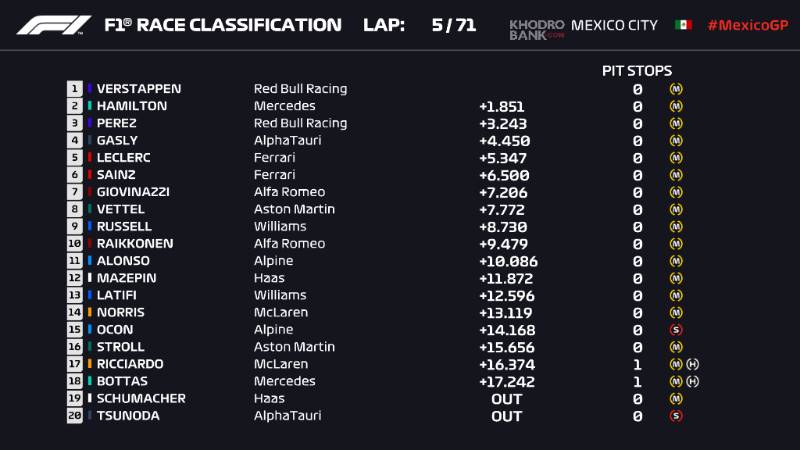Select the VERSTAPPEN driver name
Image resolution: width=800 pixels, height=450 pixels.
[x=139, y=89]
